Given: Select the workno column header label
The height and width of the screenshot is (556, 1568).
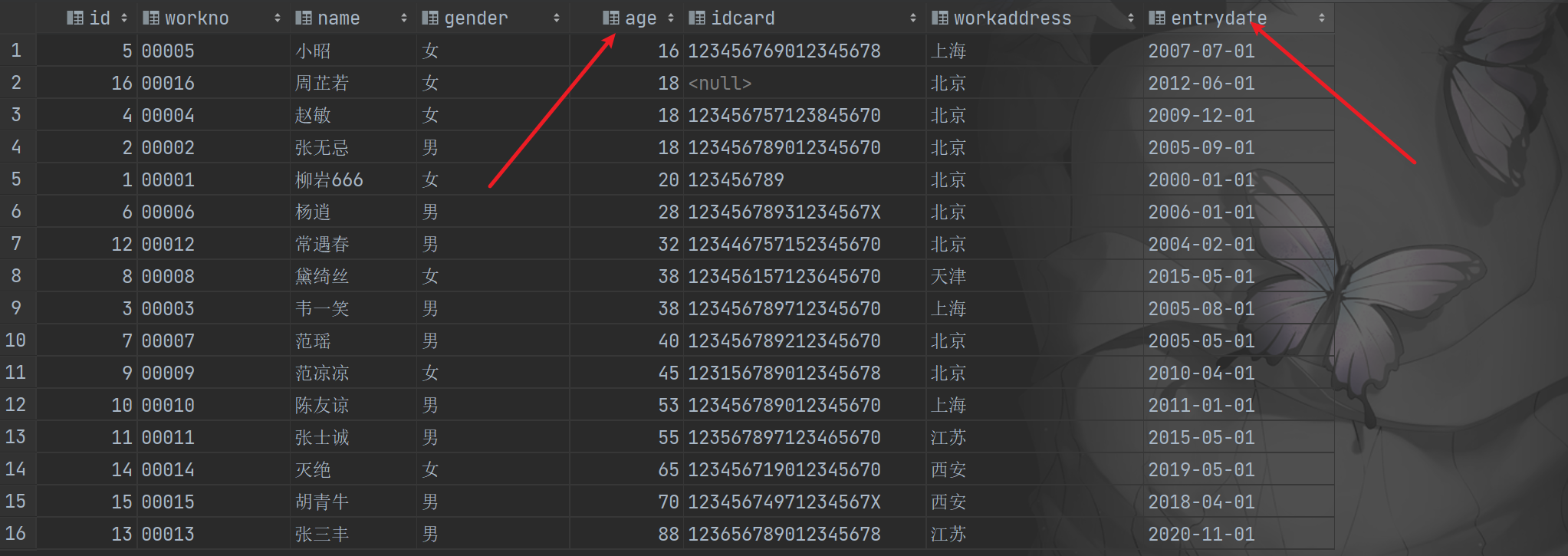Looking at the screenshot, I should coord(197,18).
